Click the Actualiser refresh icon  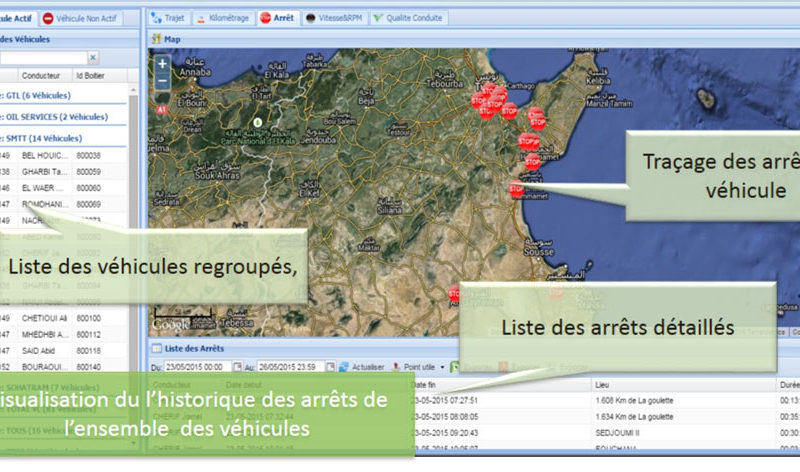pyautogui.click(x=343, y=367)
